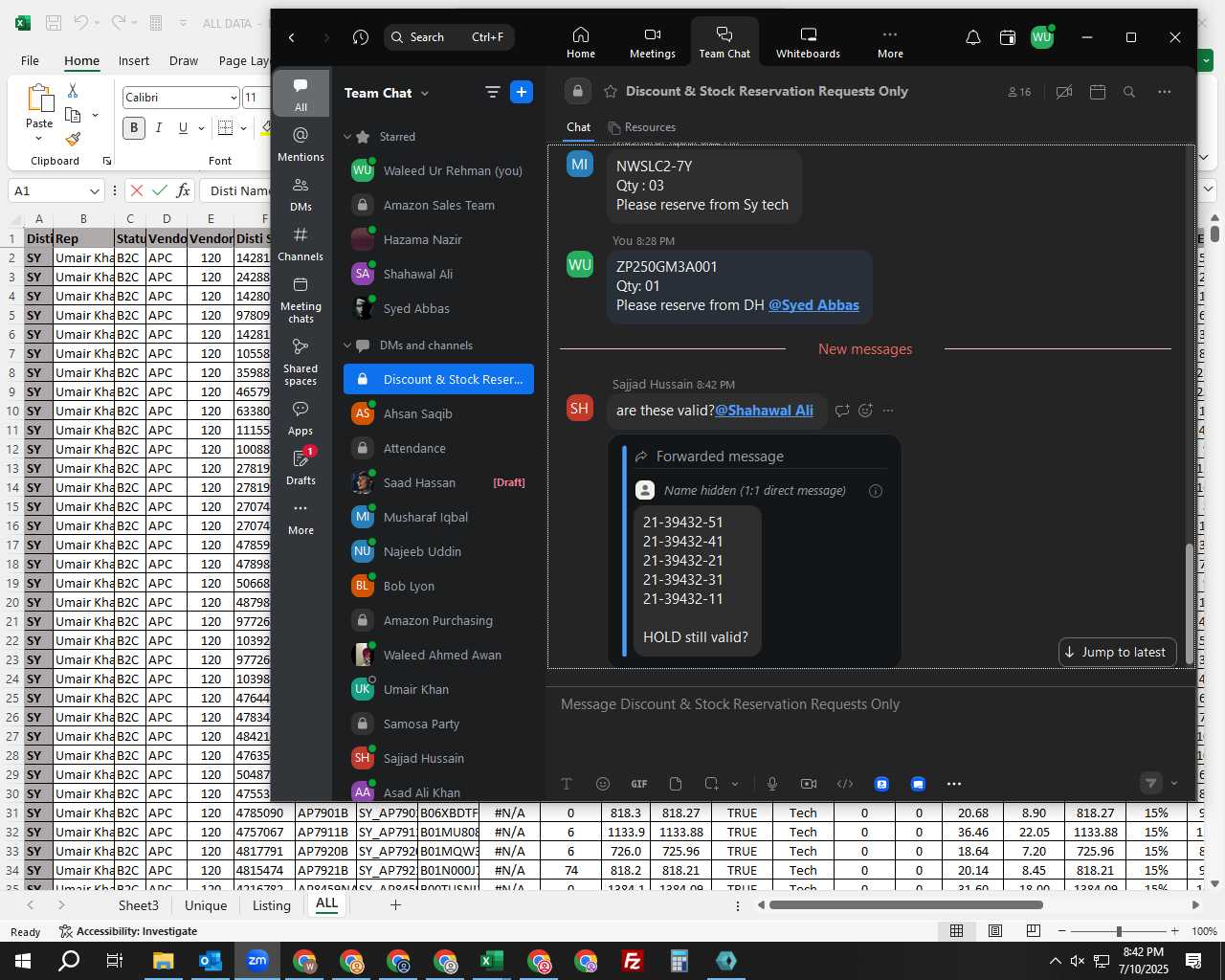
Task: Open Excel Copy dropdown arrow
Action: [95, 115]
